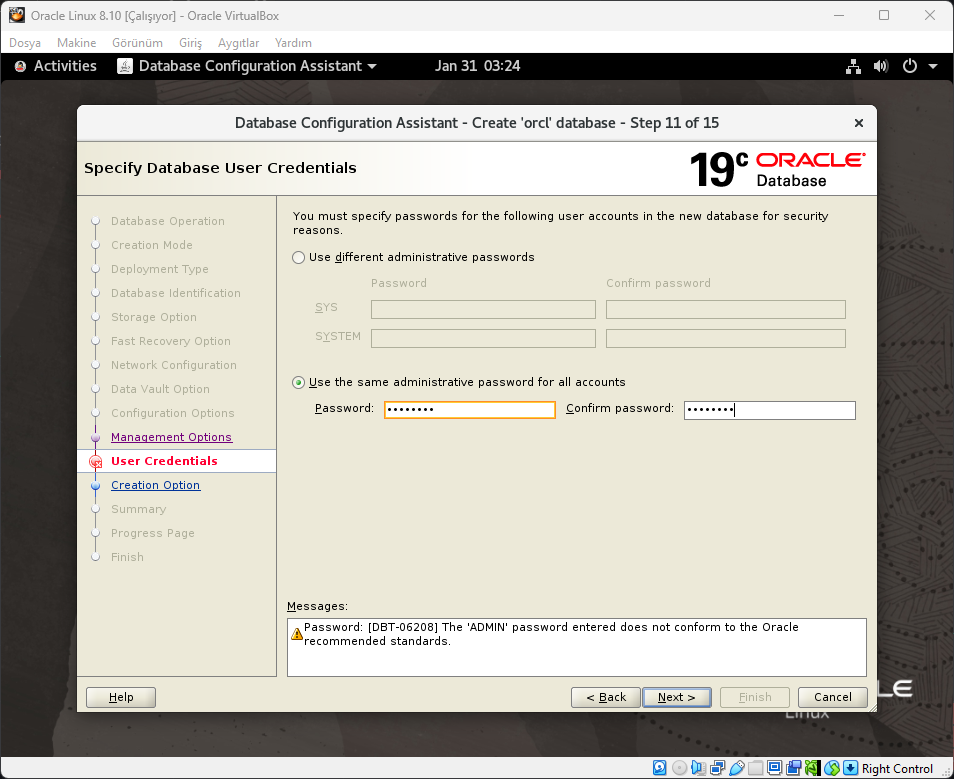Click the Help button

click(x=121, y=697)
